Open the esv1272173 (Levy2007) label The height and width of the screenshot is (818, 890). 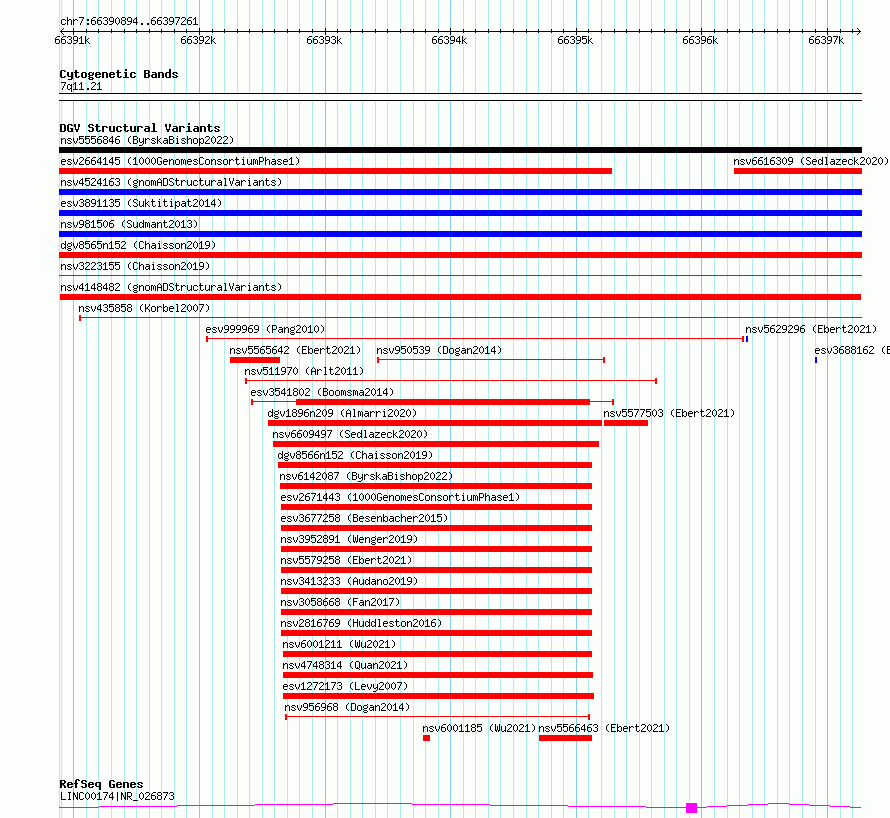click(x=345, y=686)
